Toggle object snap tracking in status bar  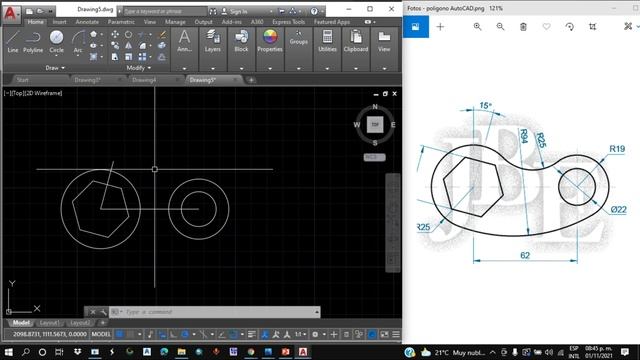pyautogui.click(x=222, y=334)
